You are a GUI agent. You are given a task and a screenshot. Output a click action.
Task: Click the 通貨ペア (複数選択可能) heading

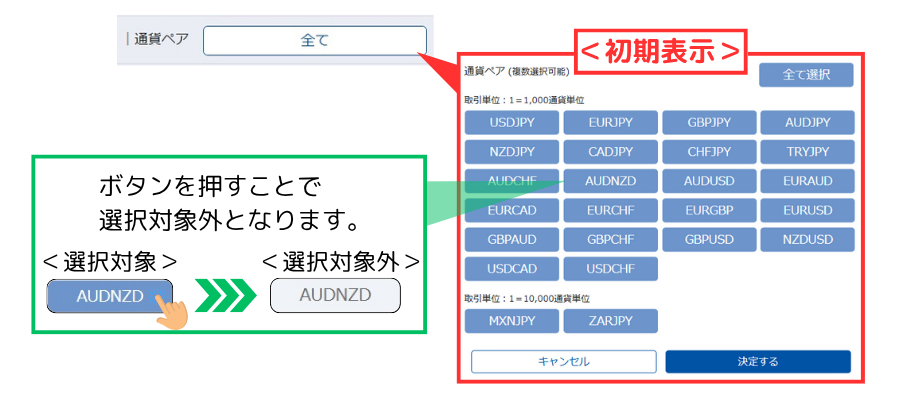517,72
